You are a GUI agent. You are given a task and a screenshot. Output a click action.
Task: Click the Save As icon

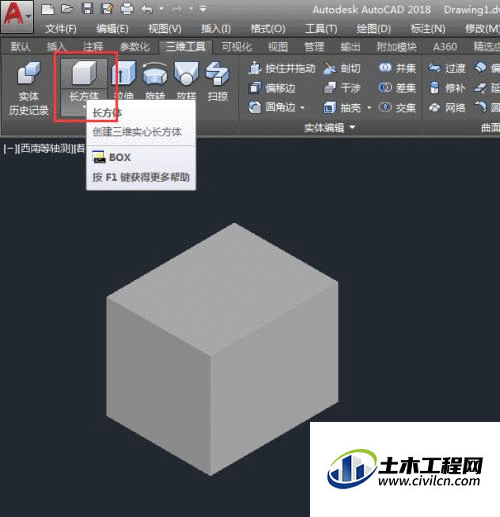(x=107, y=9)
